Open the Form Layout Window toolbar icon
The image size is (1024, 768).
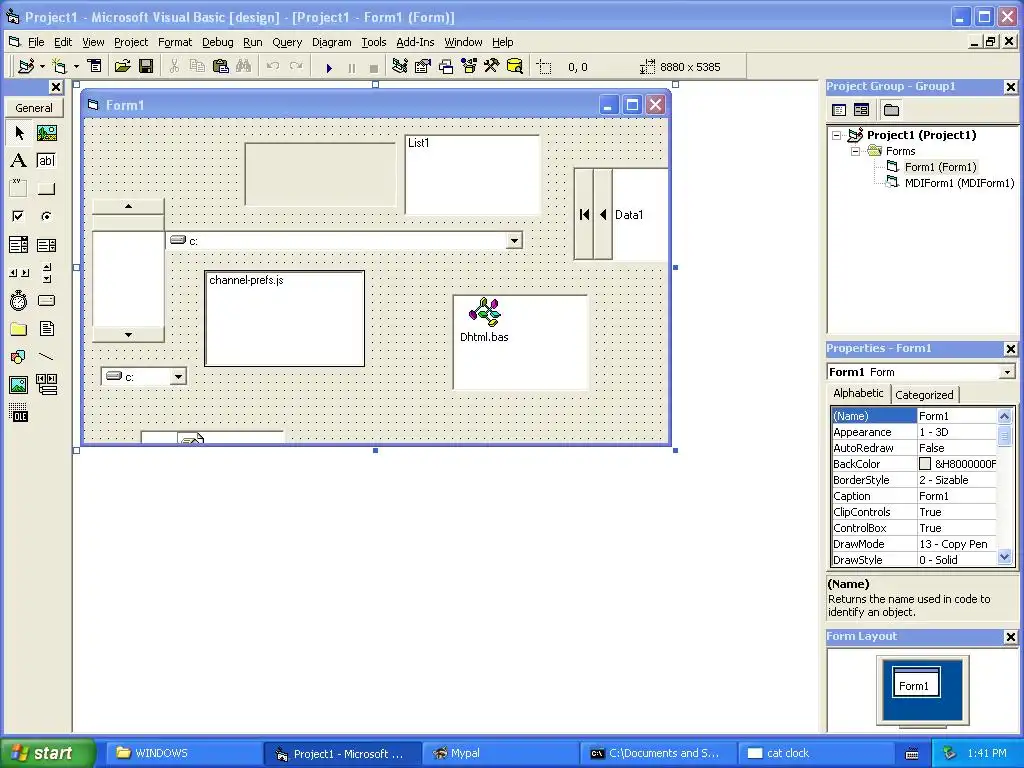446,66
